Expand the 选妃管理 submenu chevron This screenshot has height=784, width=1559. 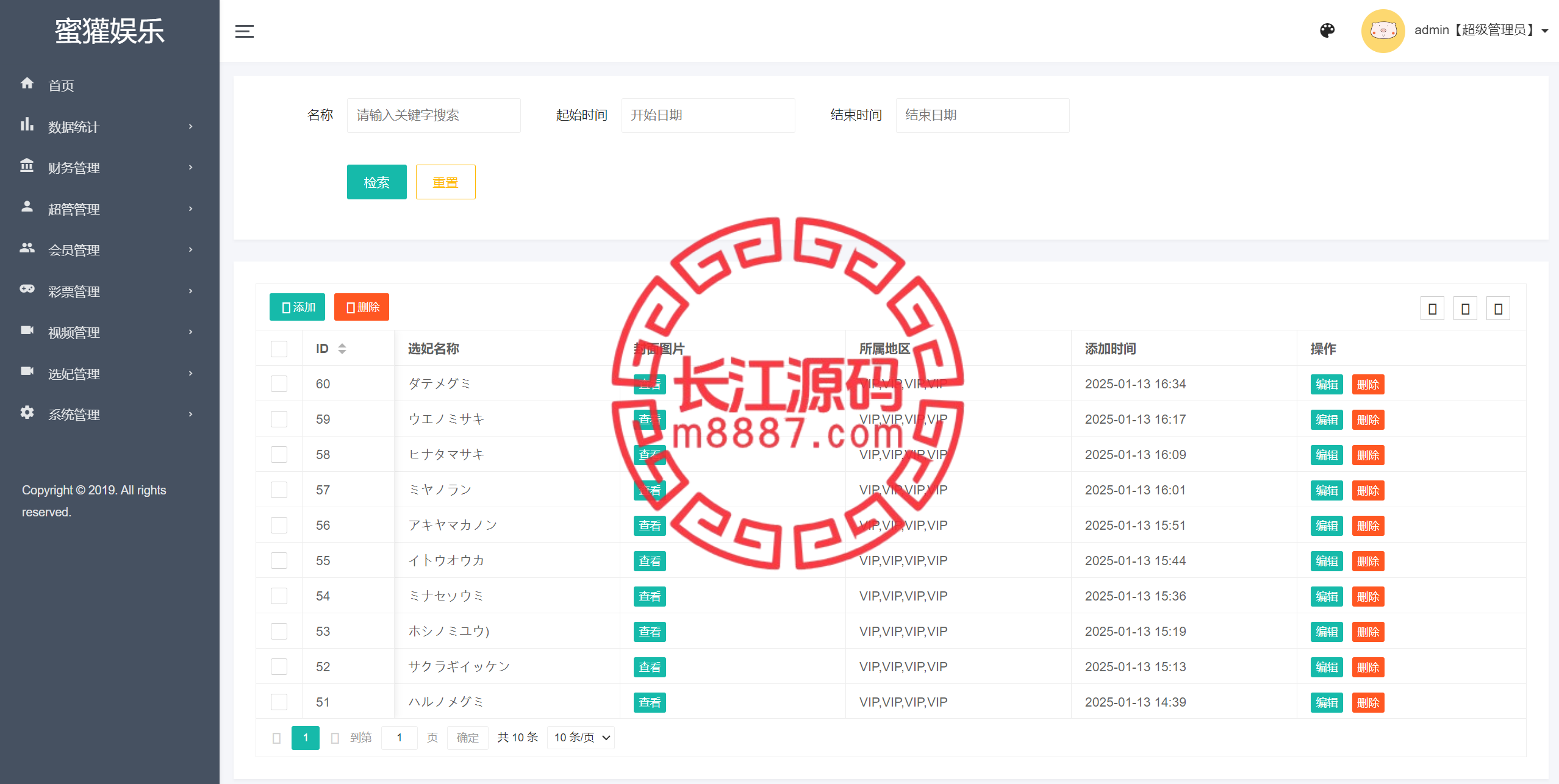[x=190, y=373]
